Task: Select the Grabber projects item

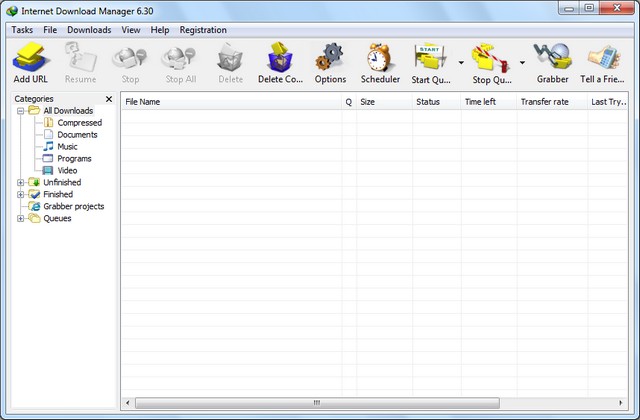Action: pyautogui.click(x=73, y=206)
